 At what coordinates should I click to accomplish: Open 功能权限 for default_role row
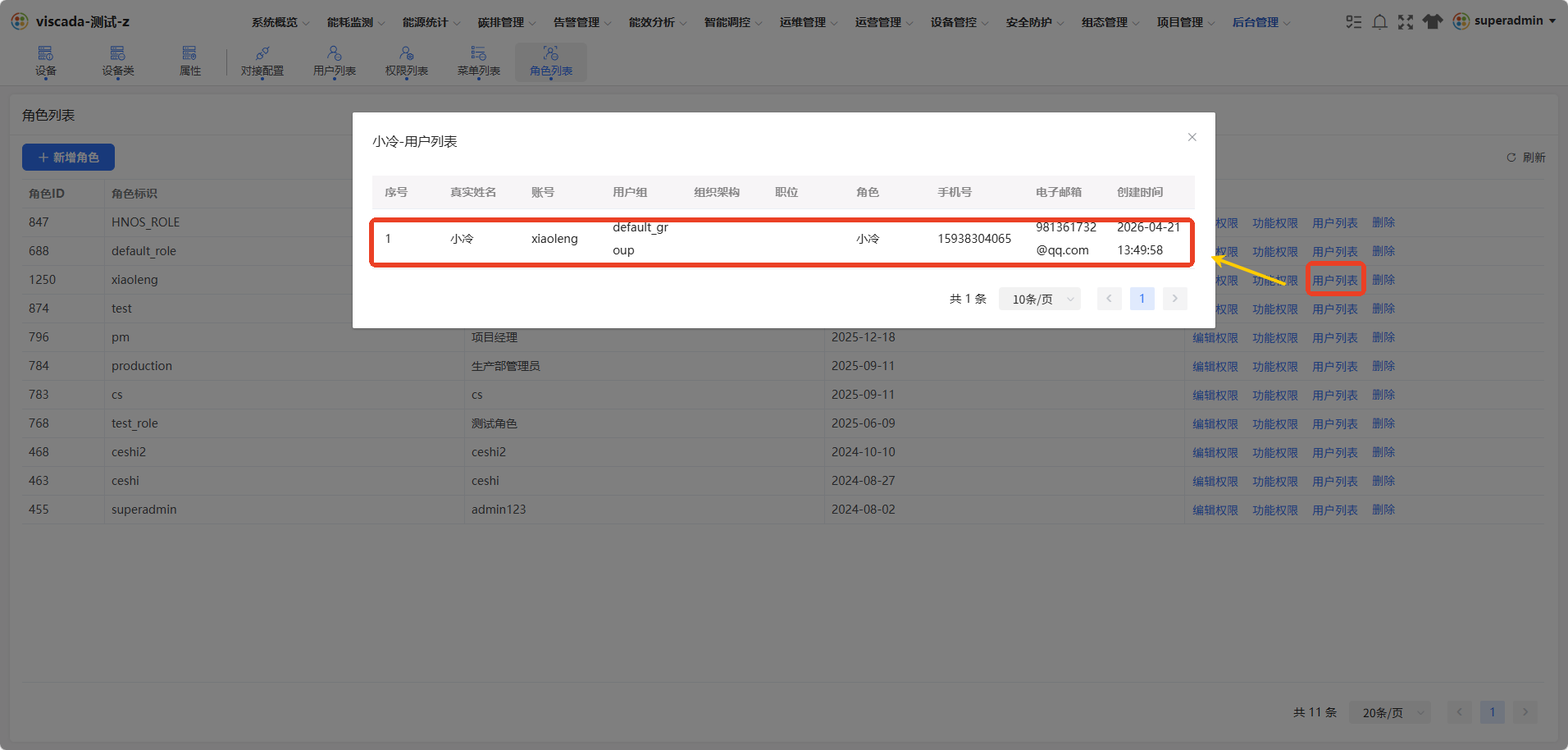1274,252
